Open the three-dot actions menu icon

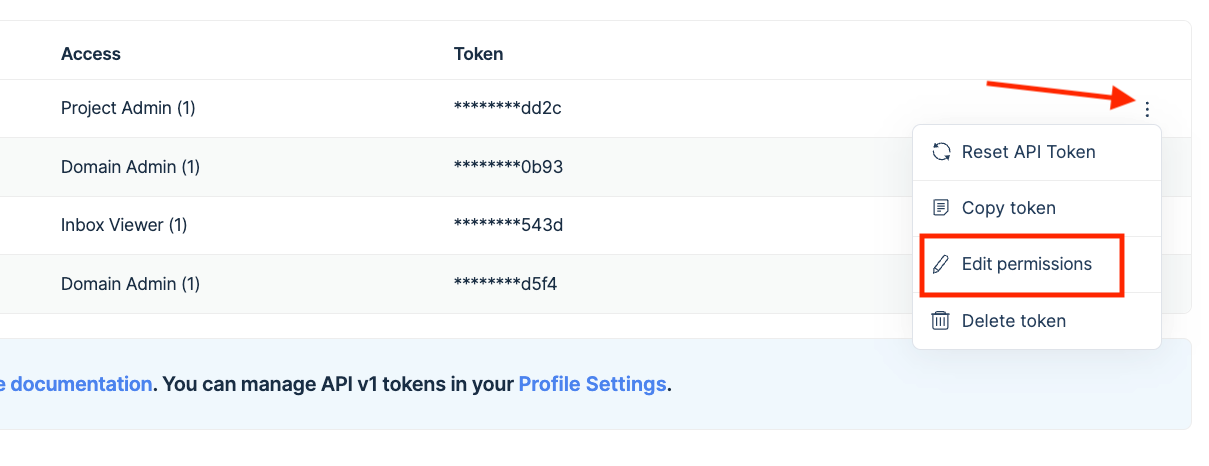tap(1147, 109)
